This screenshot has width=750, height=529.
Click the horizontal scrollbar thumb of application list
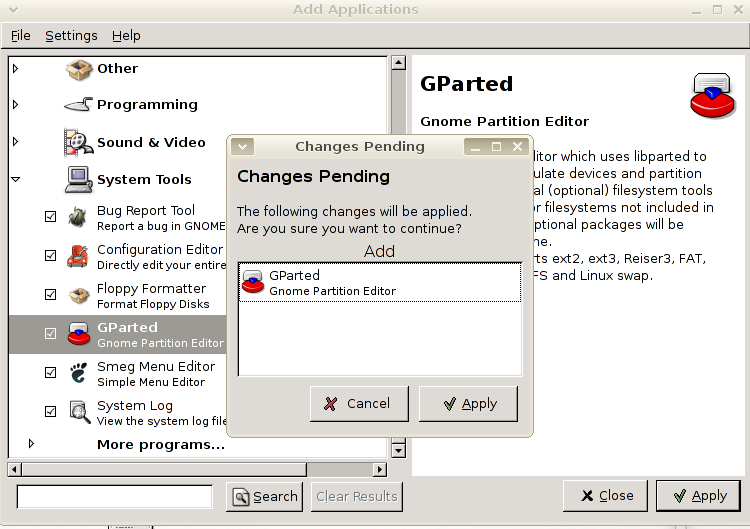pyautogui.click(x=164, y=470)
